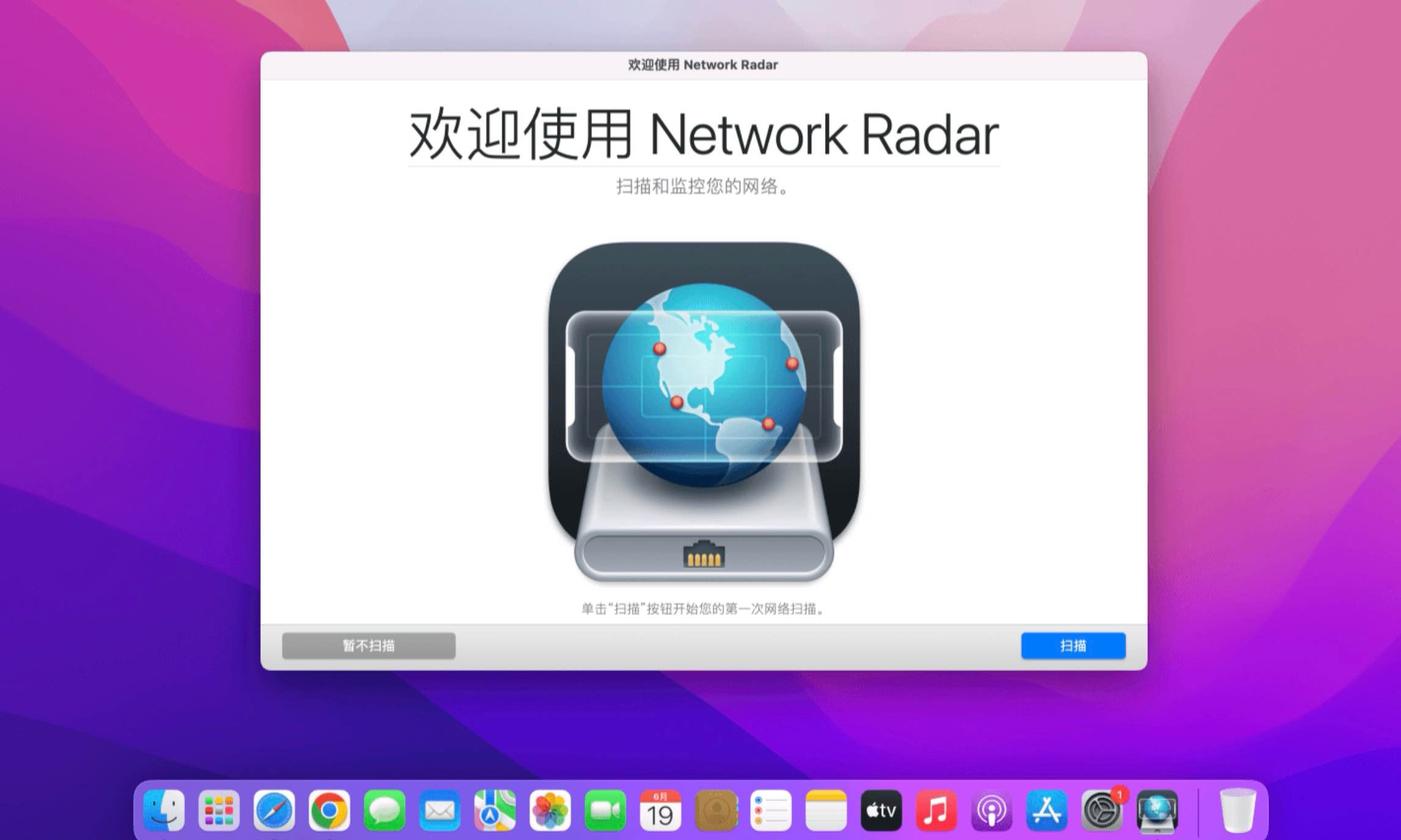Open Photos from the Dock
Viewport: 1401px width, 840px height.
pyautogui.click(x=550, y=810)
